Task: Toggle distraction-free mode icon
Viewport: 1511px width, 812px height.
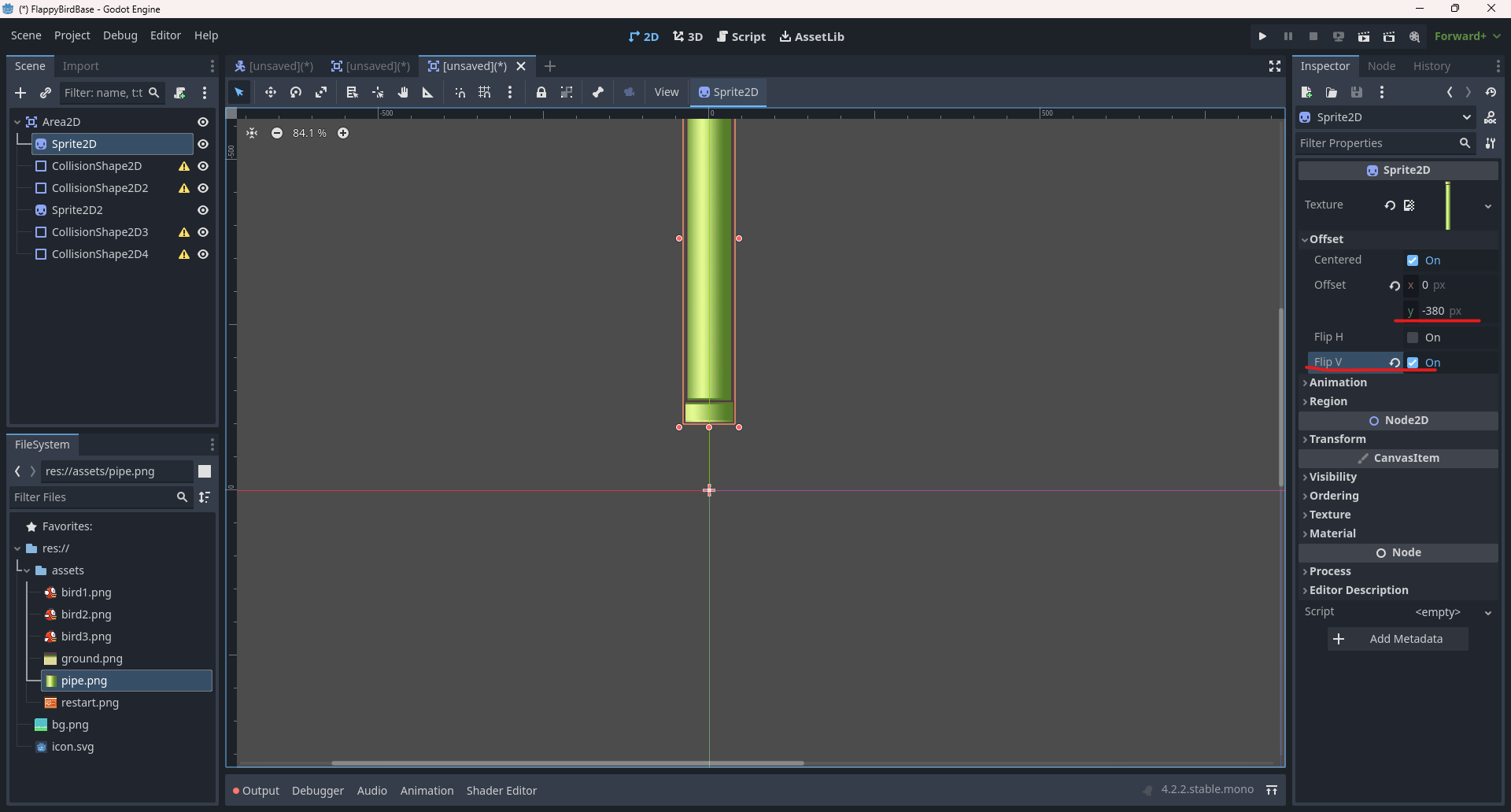Action: [x=1274, y=66]
